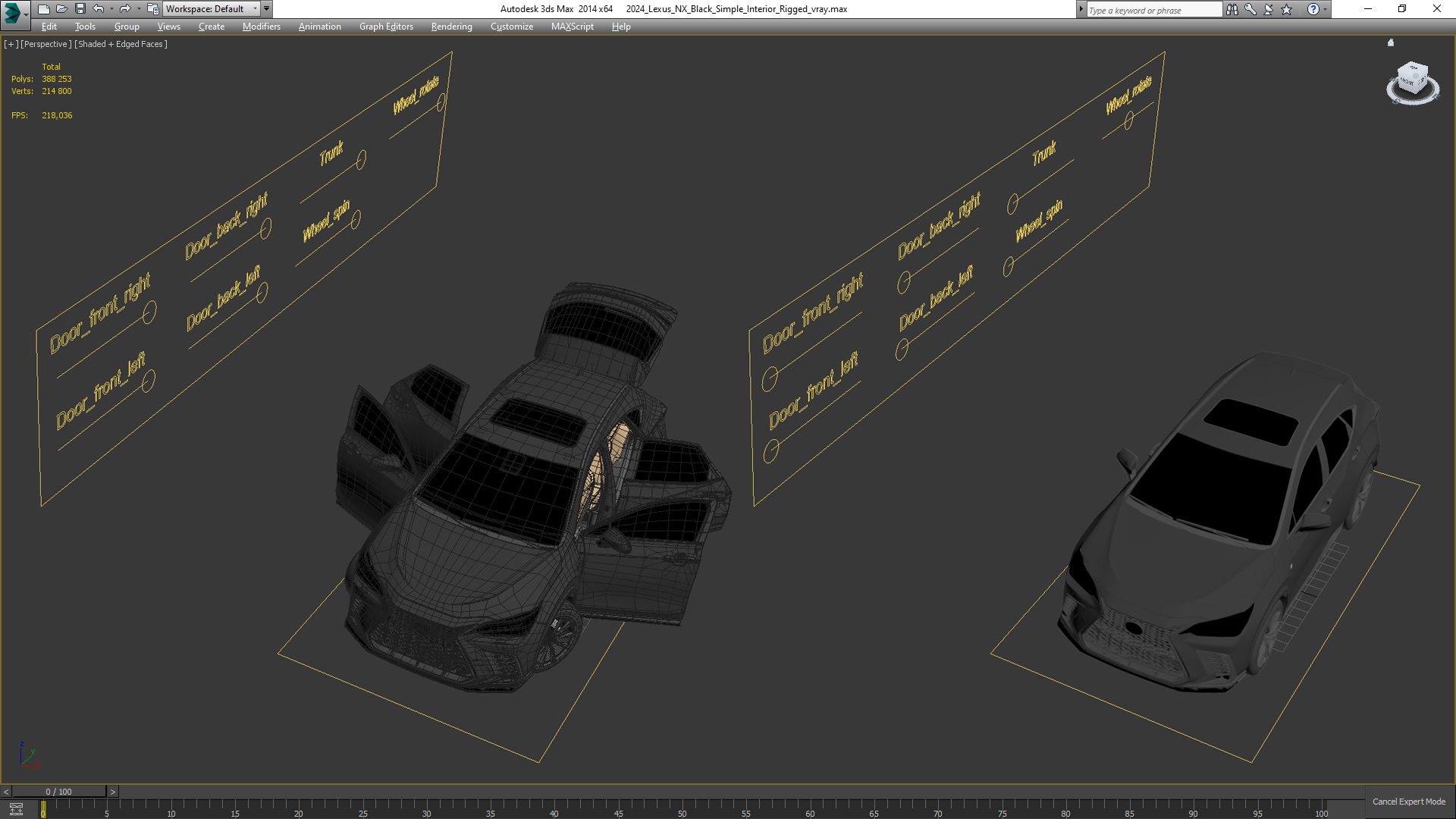
Task: Click the ViewCube home icon
Action: 1391,43
